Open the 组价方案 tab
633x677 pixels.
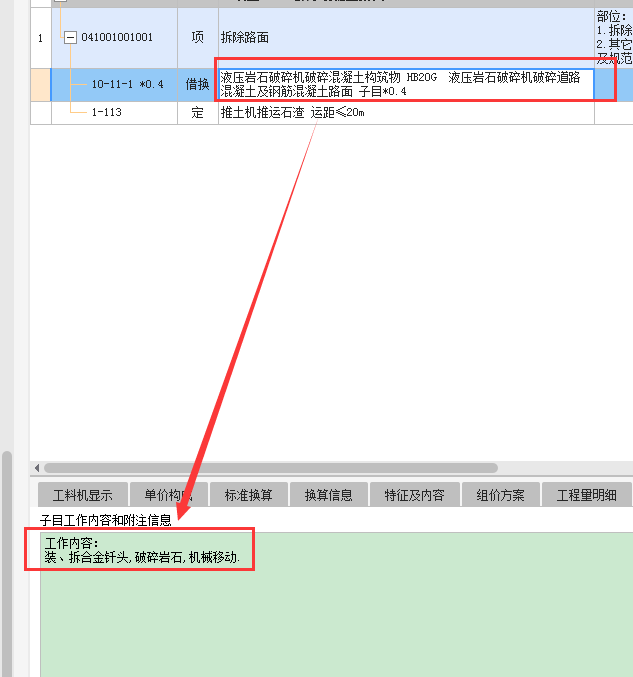coord(500,495)
